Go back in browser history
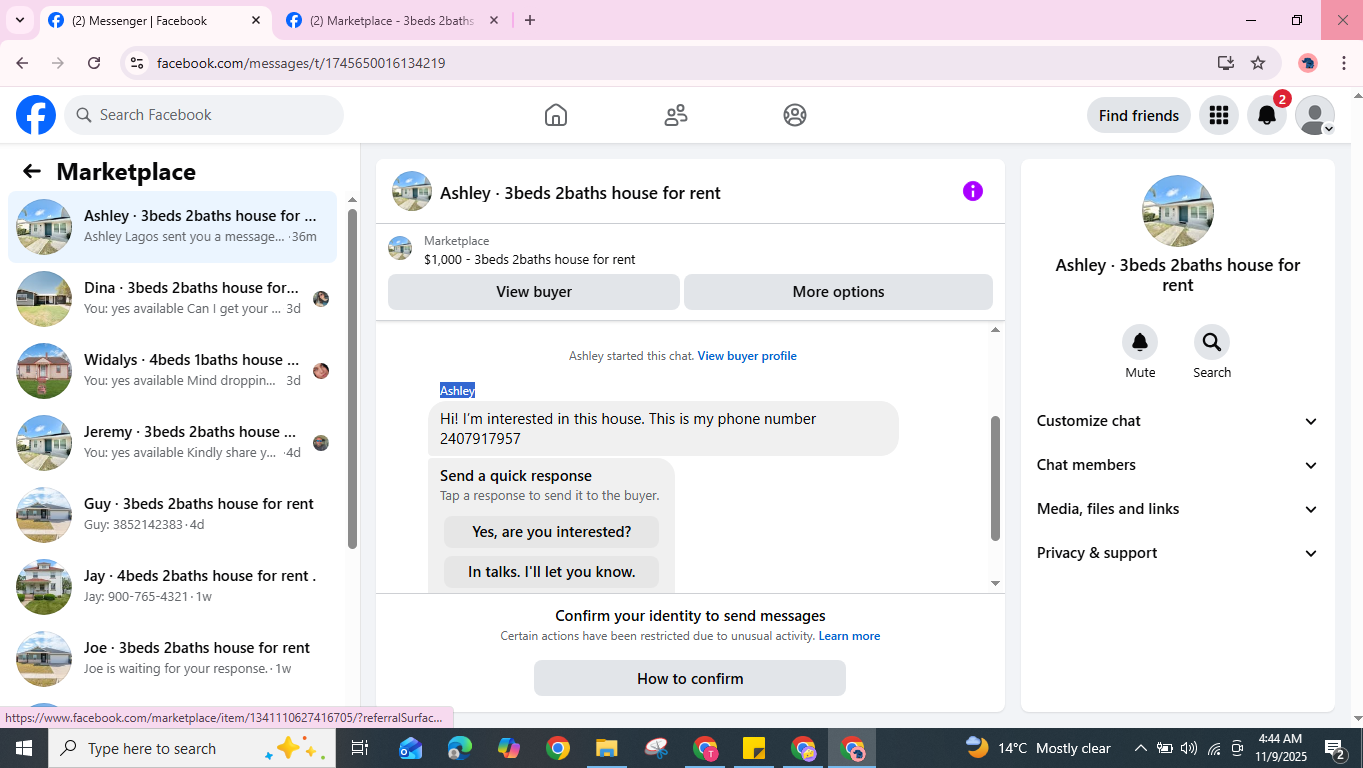The image size is (1363, 768). (x=22, y=63)
